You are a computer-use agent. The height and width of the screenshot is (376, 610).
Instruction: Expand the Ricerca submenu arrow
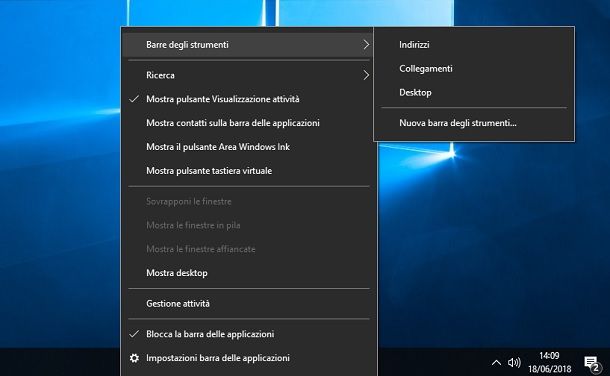coord(366,75)
